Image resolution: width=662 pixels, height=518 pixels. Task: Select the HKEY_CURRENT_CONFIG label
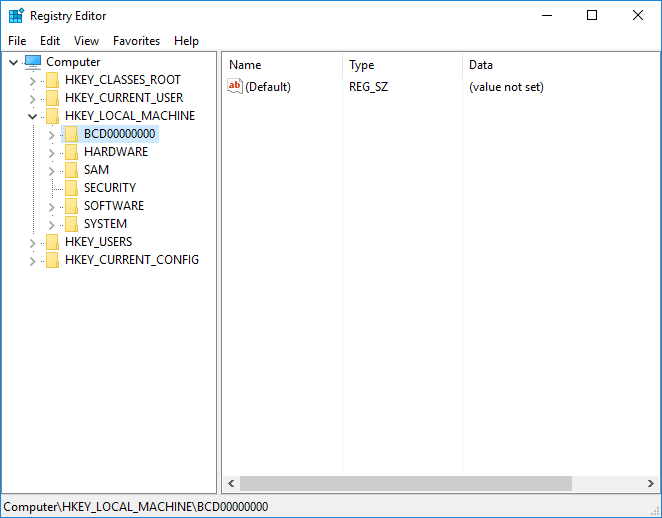point(132,260)
